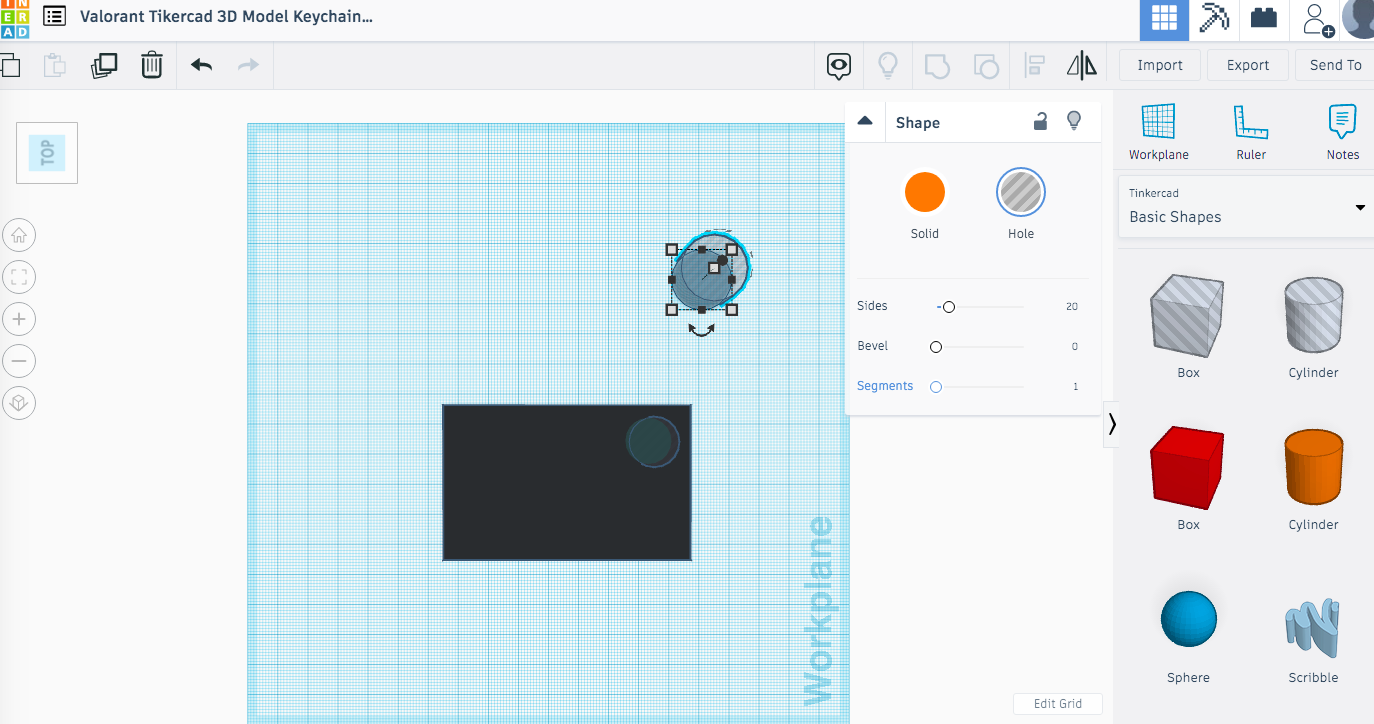
Task: Click the Home view icon
Action: pyautogui.click(x=19, y=235)
